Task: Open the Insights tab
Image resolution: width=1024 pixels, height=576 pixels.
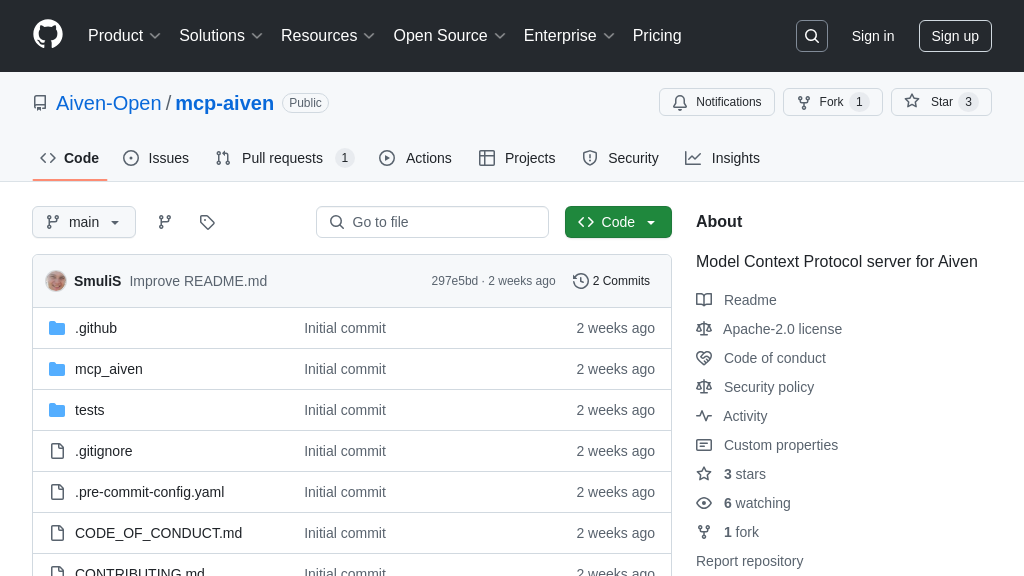Action: (x=722, y=158)
